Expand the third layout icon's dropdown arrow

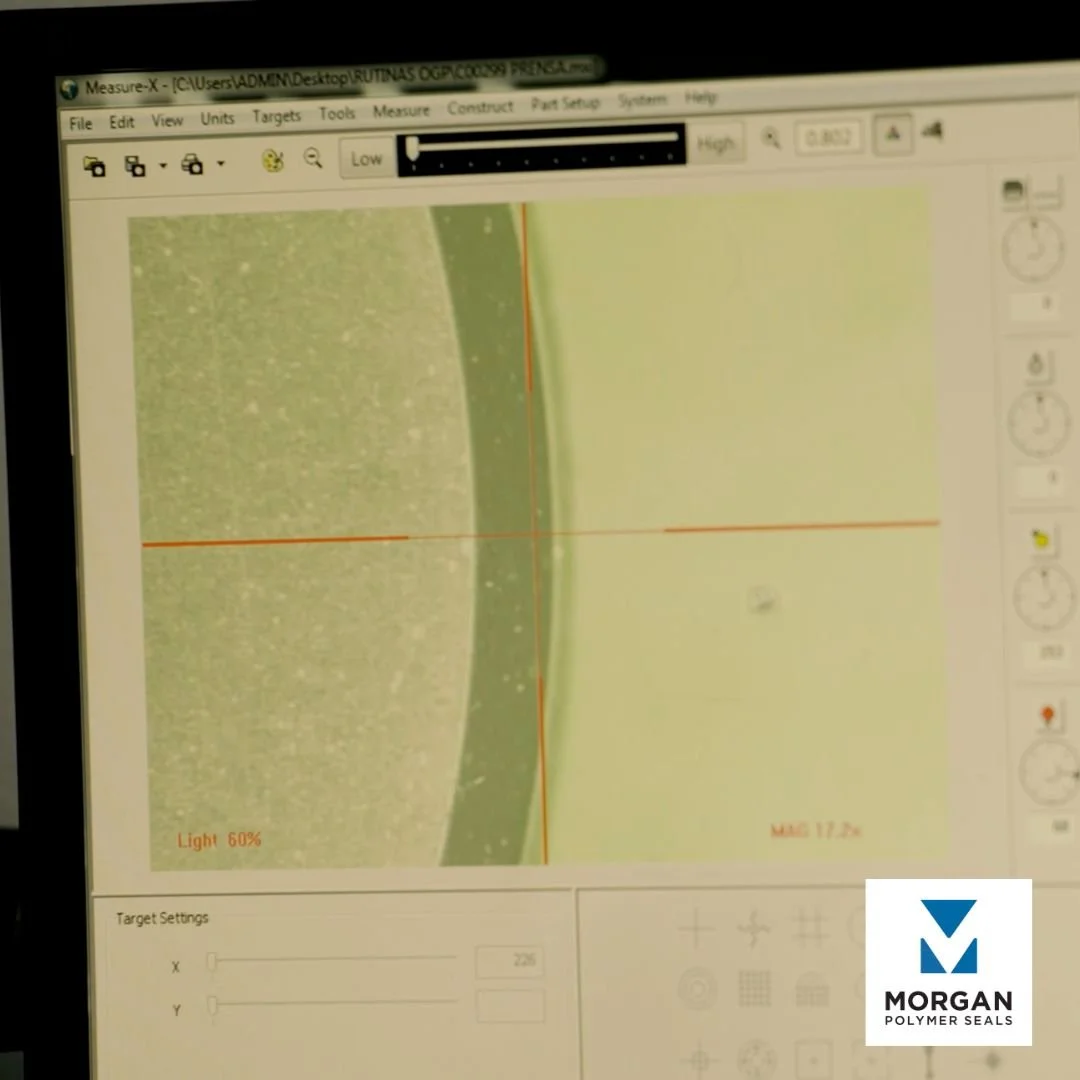tap(221, 163)
